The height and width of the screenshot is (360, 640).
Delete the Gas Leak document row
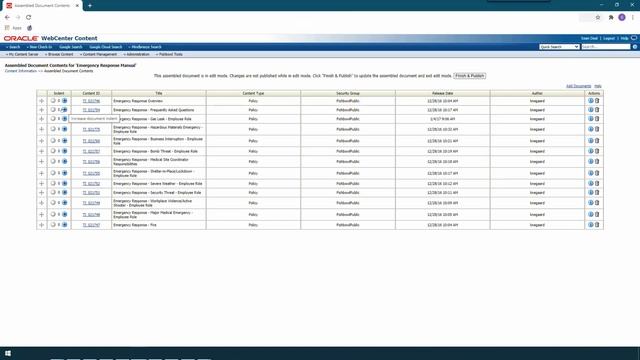[597, 119]
